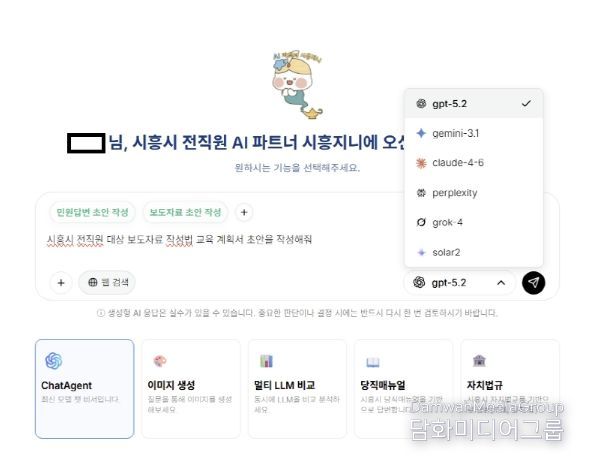Pick claude-4-6 in the model dropdown
Viewport: 591px width, 463px height.
coord(473,163)
